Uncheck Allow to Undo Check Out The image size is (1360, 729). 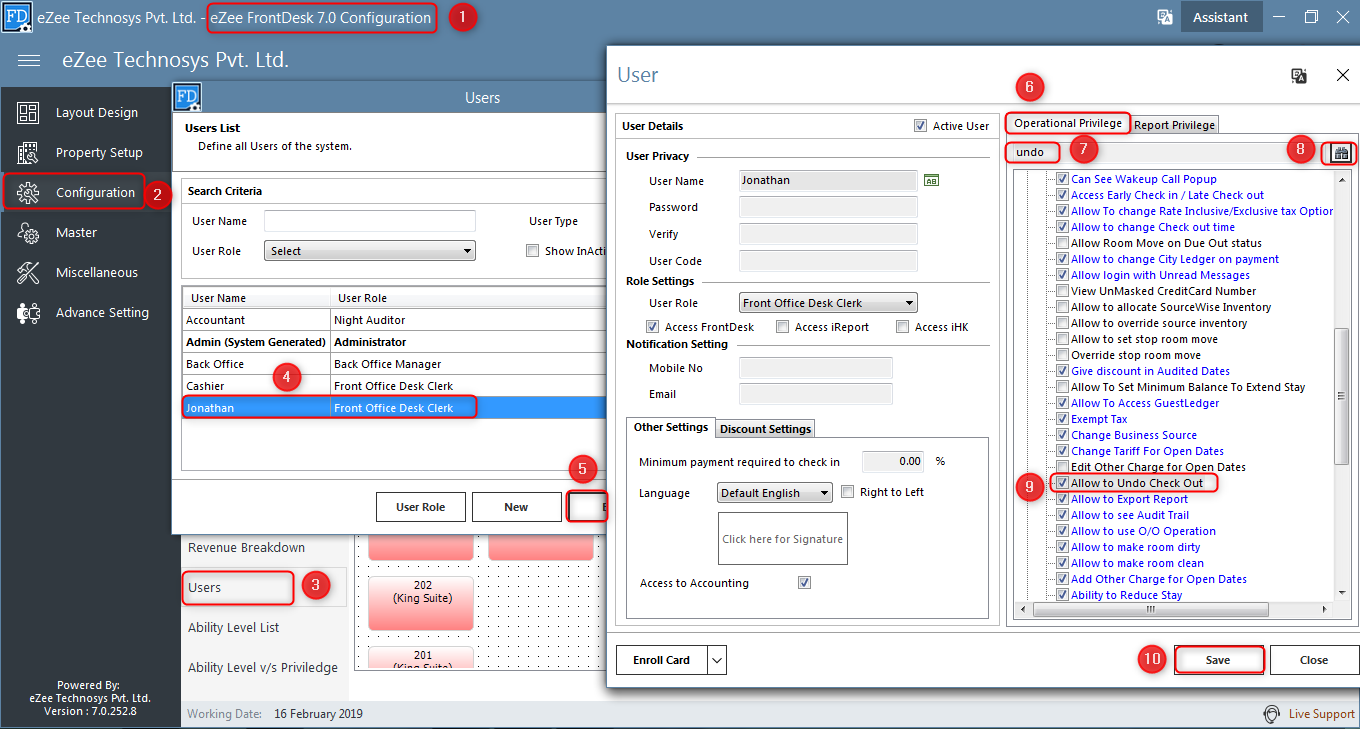click(x=1063, y=483)
